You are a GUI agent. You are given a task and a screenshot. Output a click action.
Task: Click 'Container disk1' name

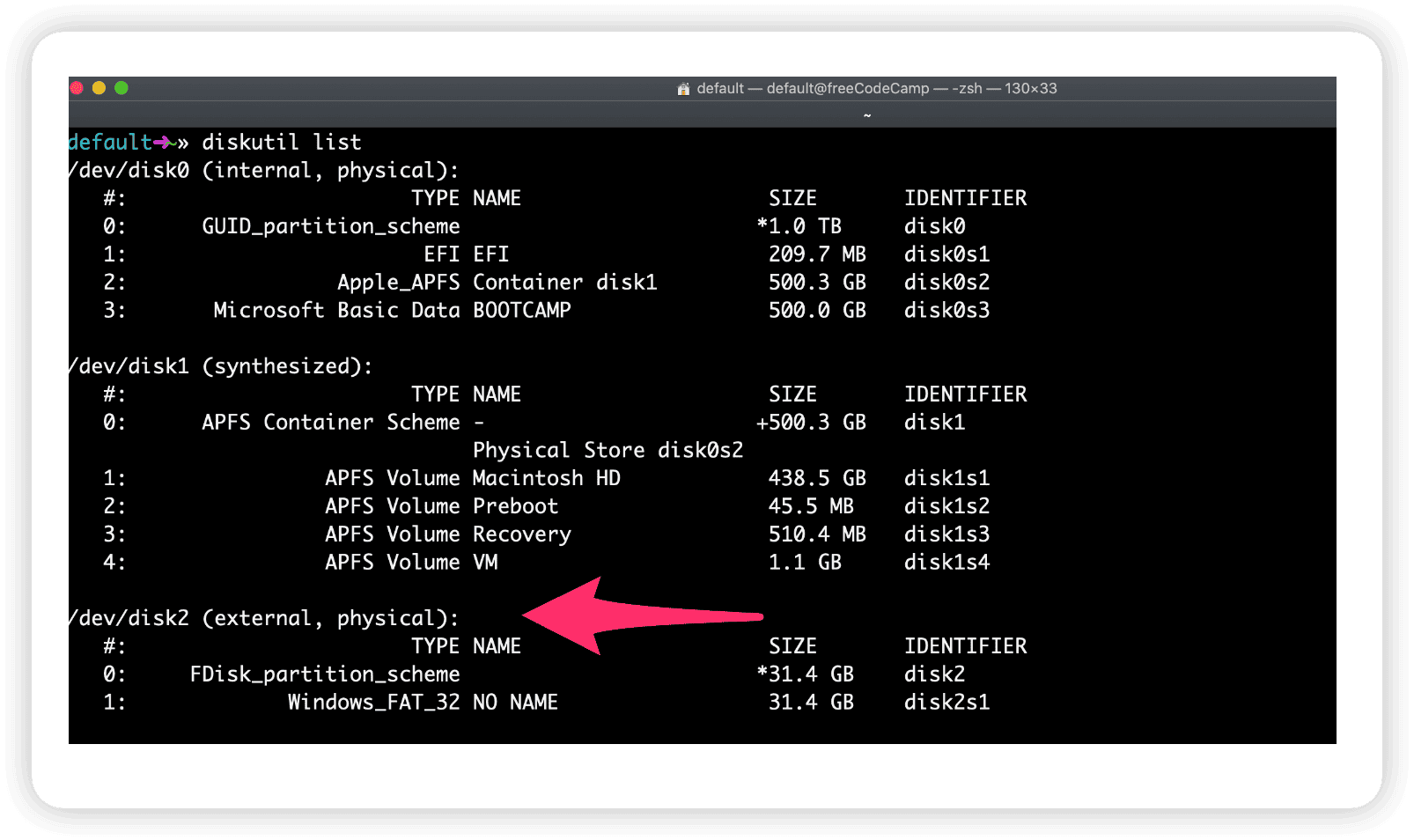[x=565, y=283]
